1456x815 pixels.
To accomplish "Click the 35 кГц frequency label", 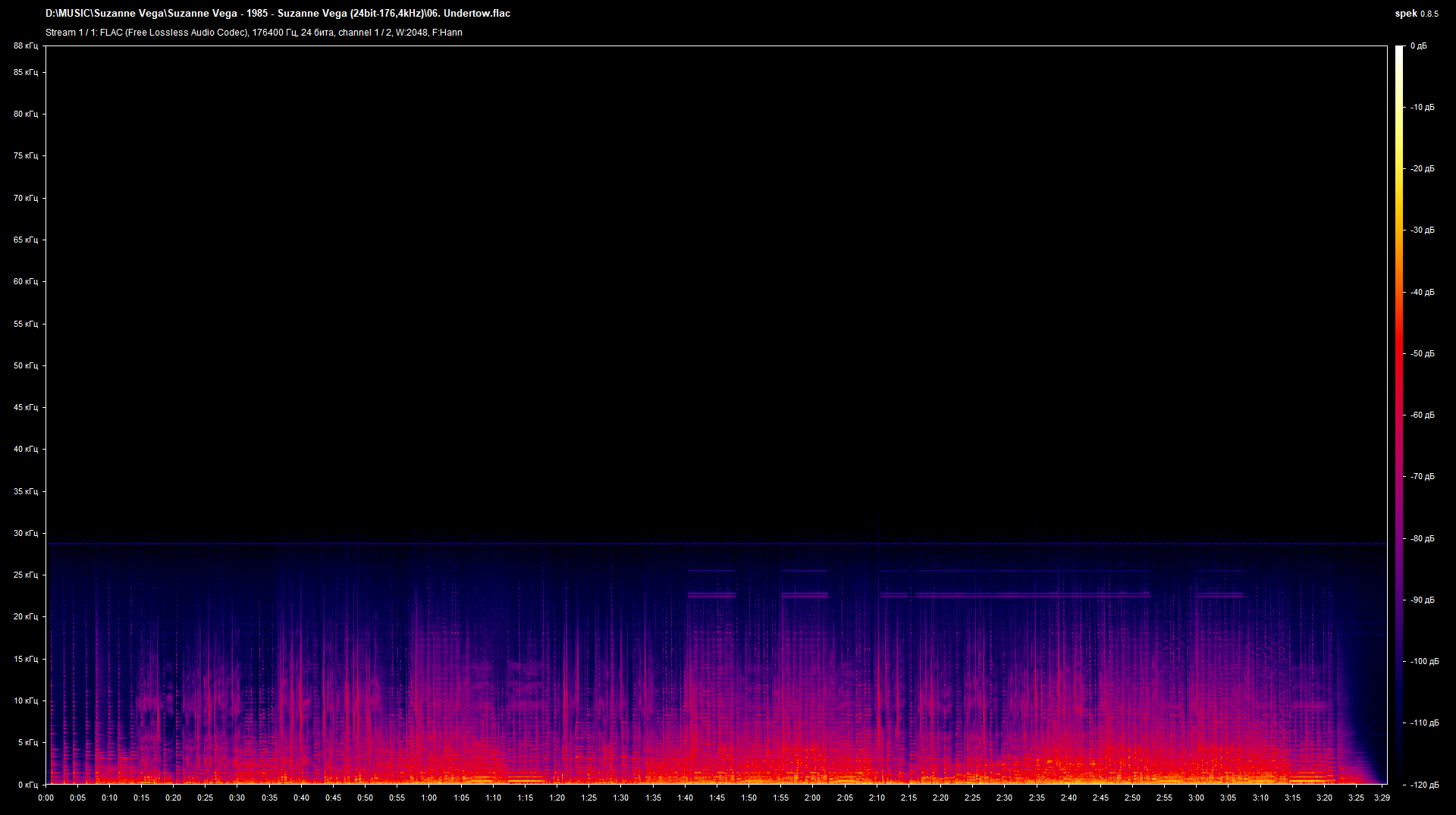I will [x=26, y=492].
